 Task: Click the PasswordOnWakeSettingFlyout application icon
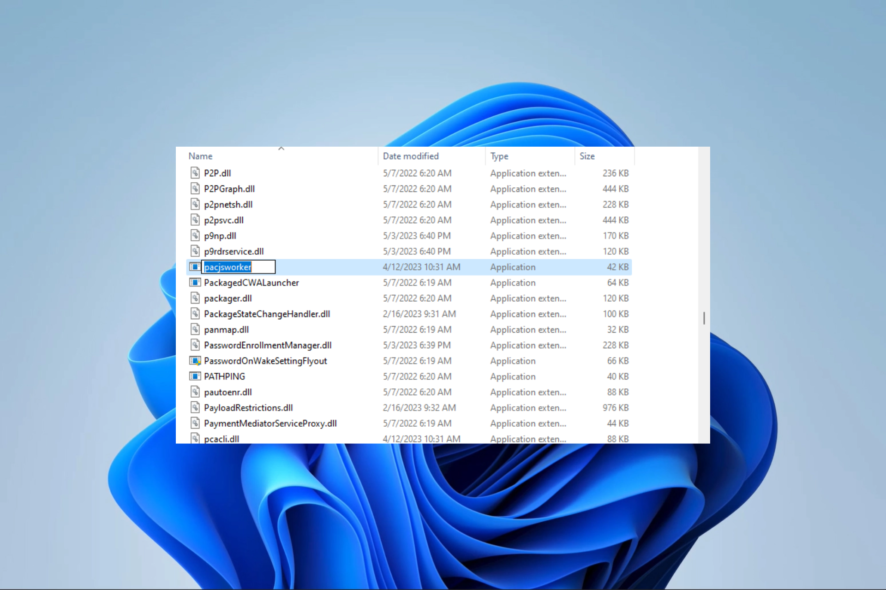click(195, 361)
